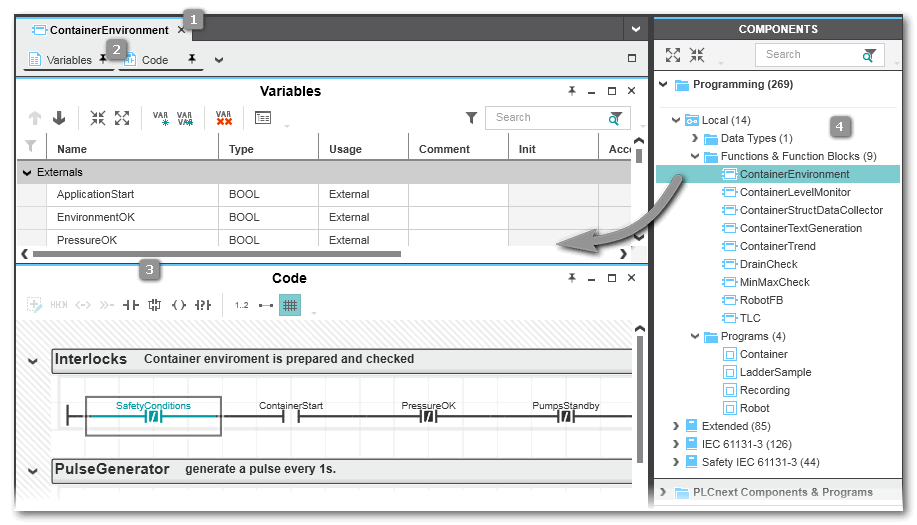The image size is (917, 525).
Task: Collapse all rows in Variables toolbar
Action: point(97,118)
